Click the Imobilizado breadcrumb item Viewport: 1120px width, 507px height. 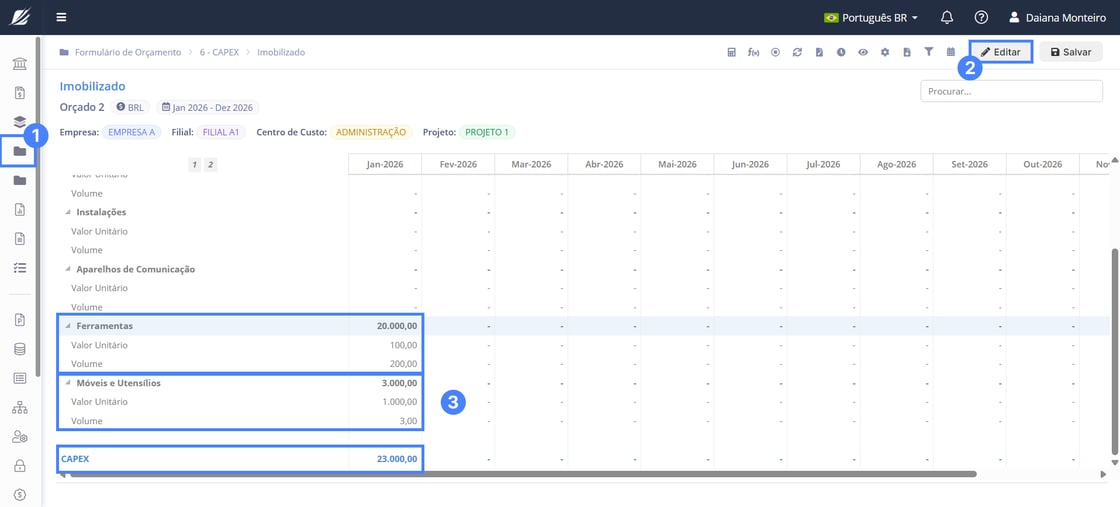pyautogui.click(x=281, y=52)
